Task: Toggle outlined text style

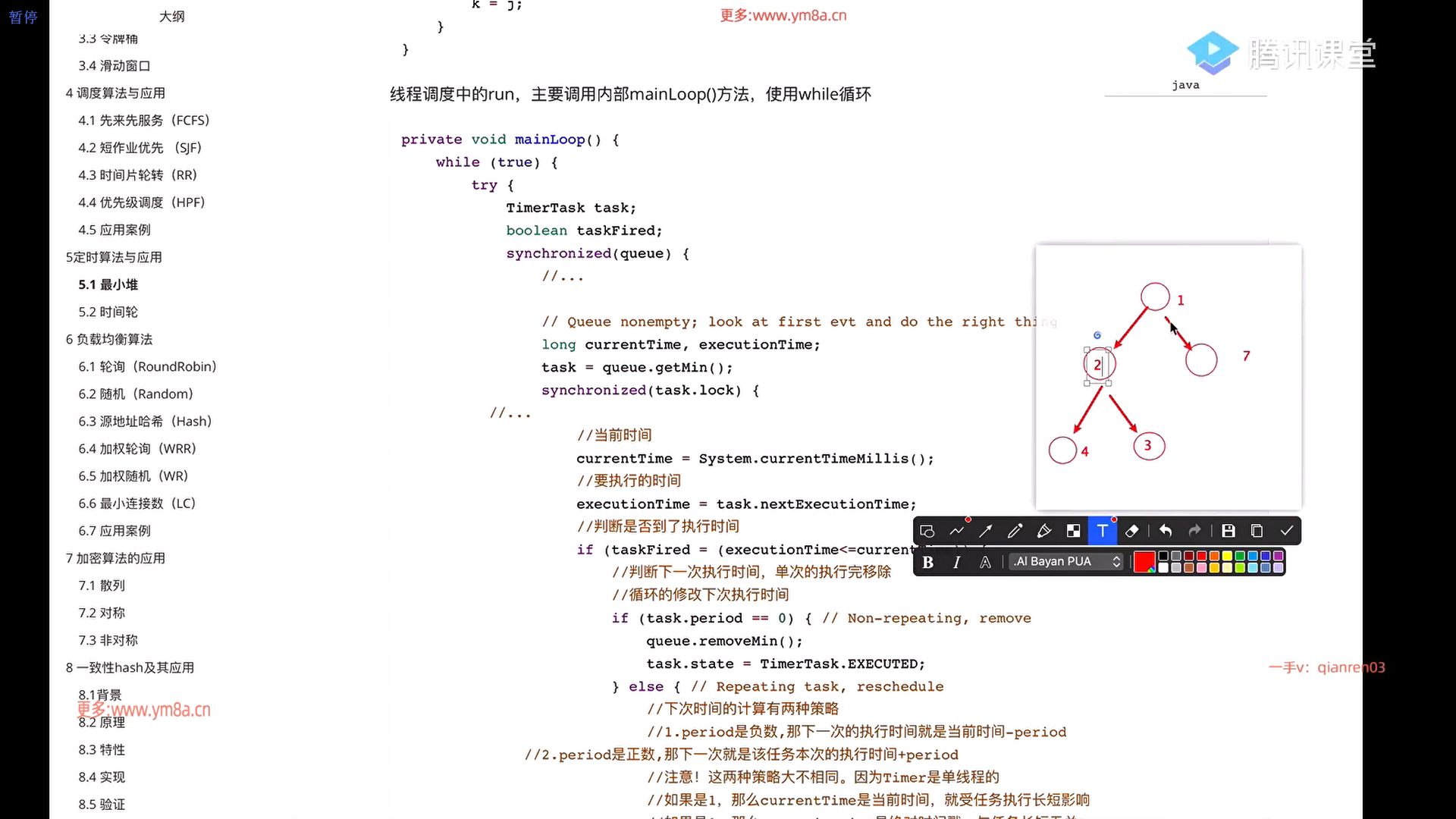Action: pos(985,562)
